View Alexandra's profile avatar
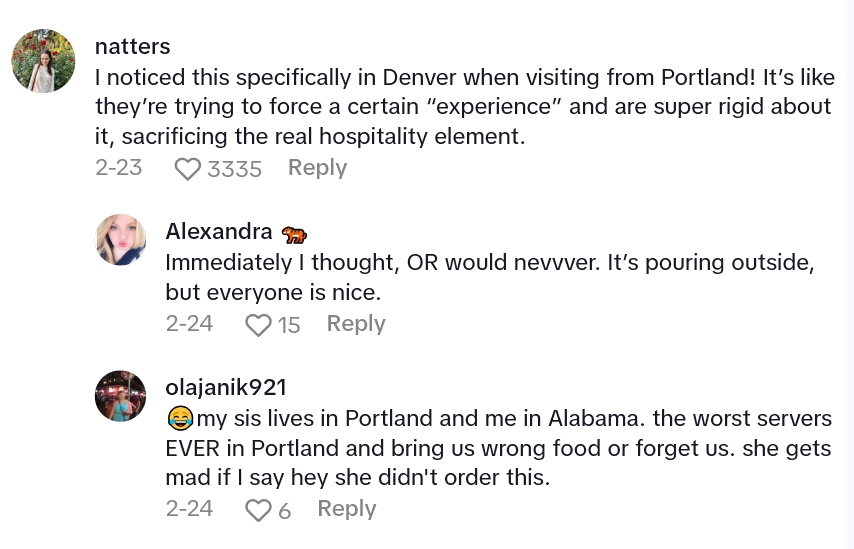 coord(121,240)
